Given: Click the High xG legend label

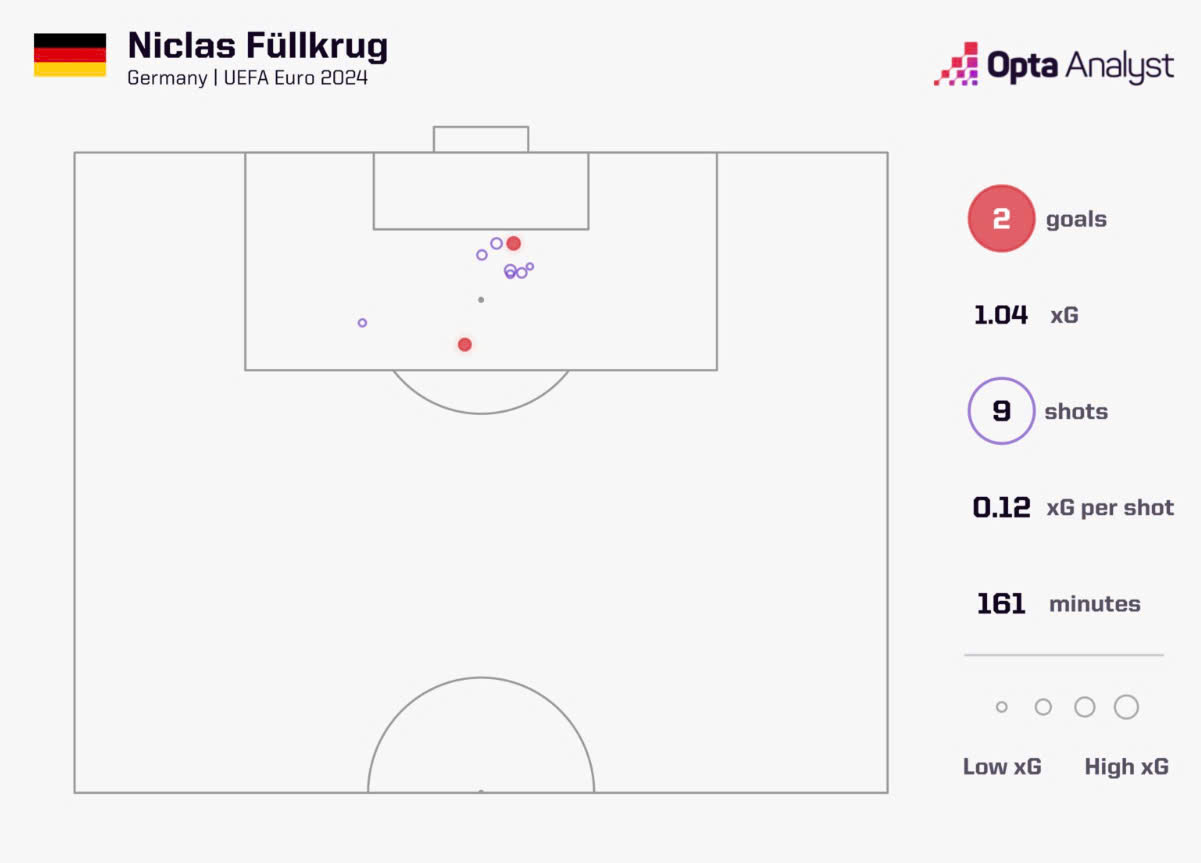Looking at the screenshot, I should pos(1126,767).
